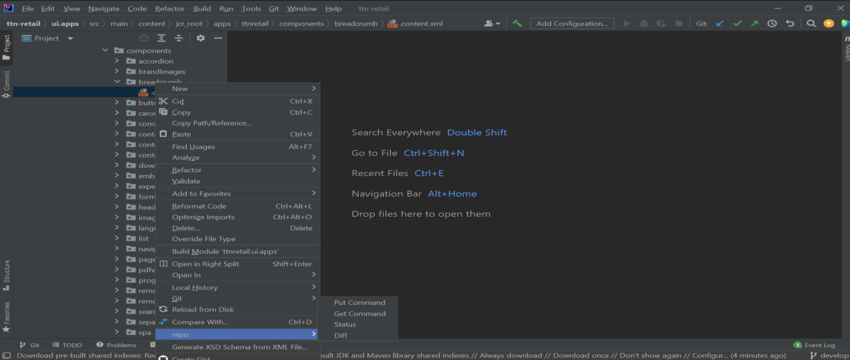
Task: Select Reload from Disk
Action: pos(237,310)
